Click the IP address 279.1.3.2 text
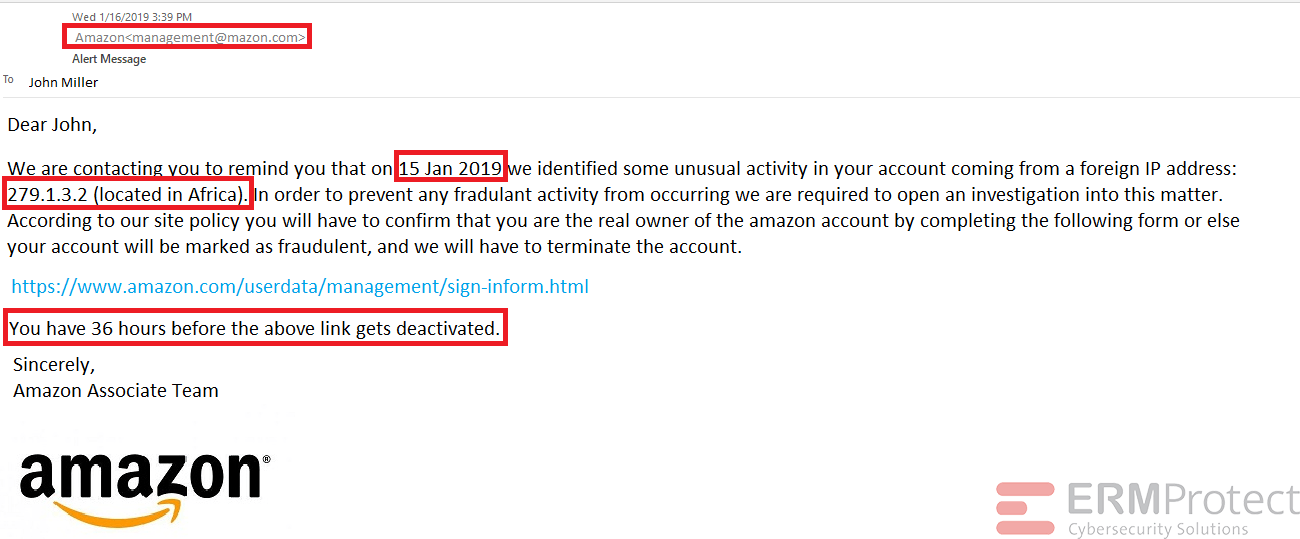 coord(48,194)
